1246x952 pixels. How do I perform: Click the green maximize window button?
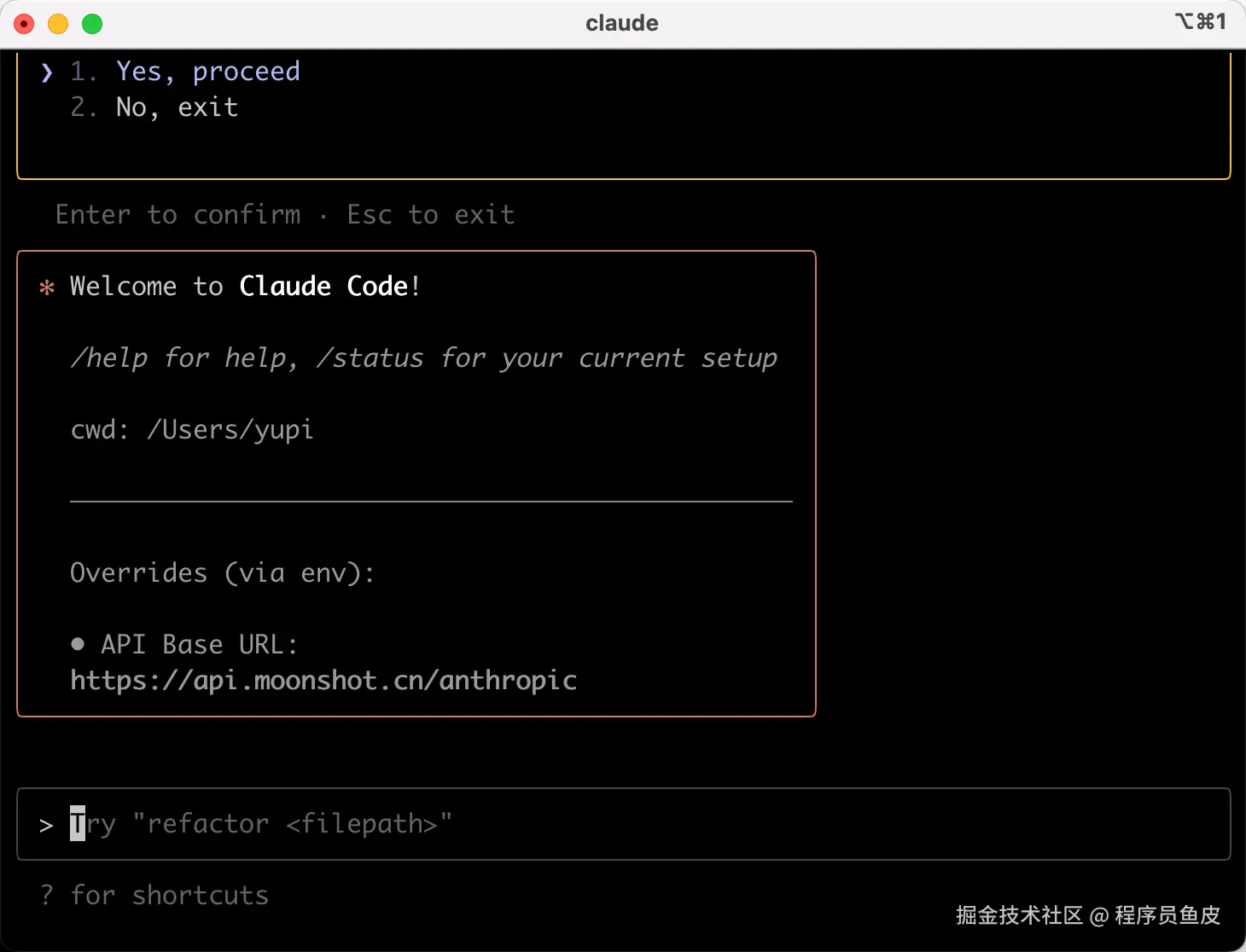point(92,24)
